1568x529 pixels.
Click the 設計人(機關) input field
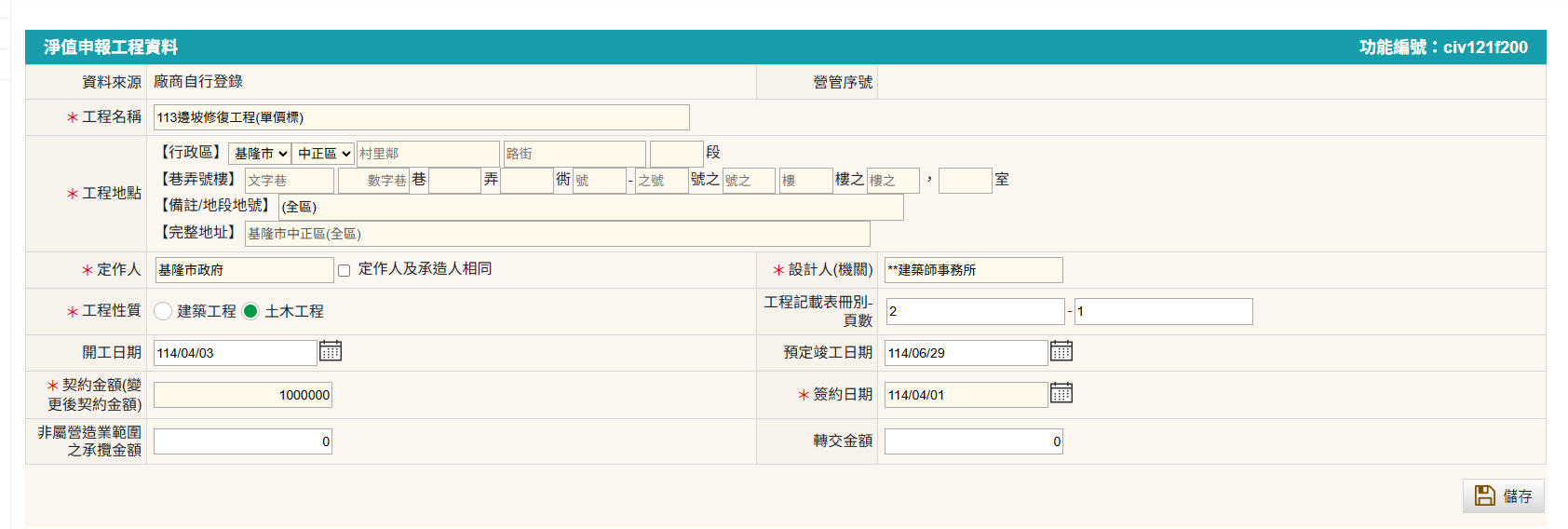973,270
